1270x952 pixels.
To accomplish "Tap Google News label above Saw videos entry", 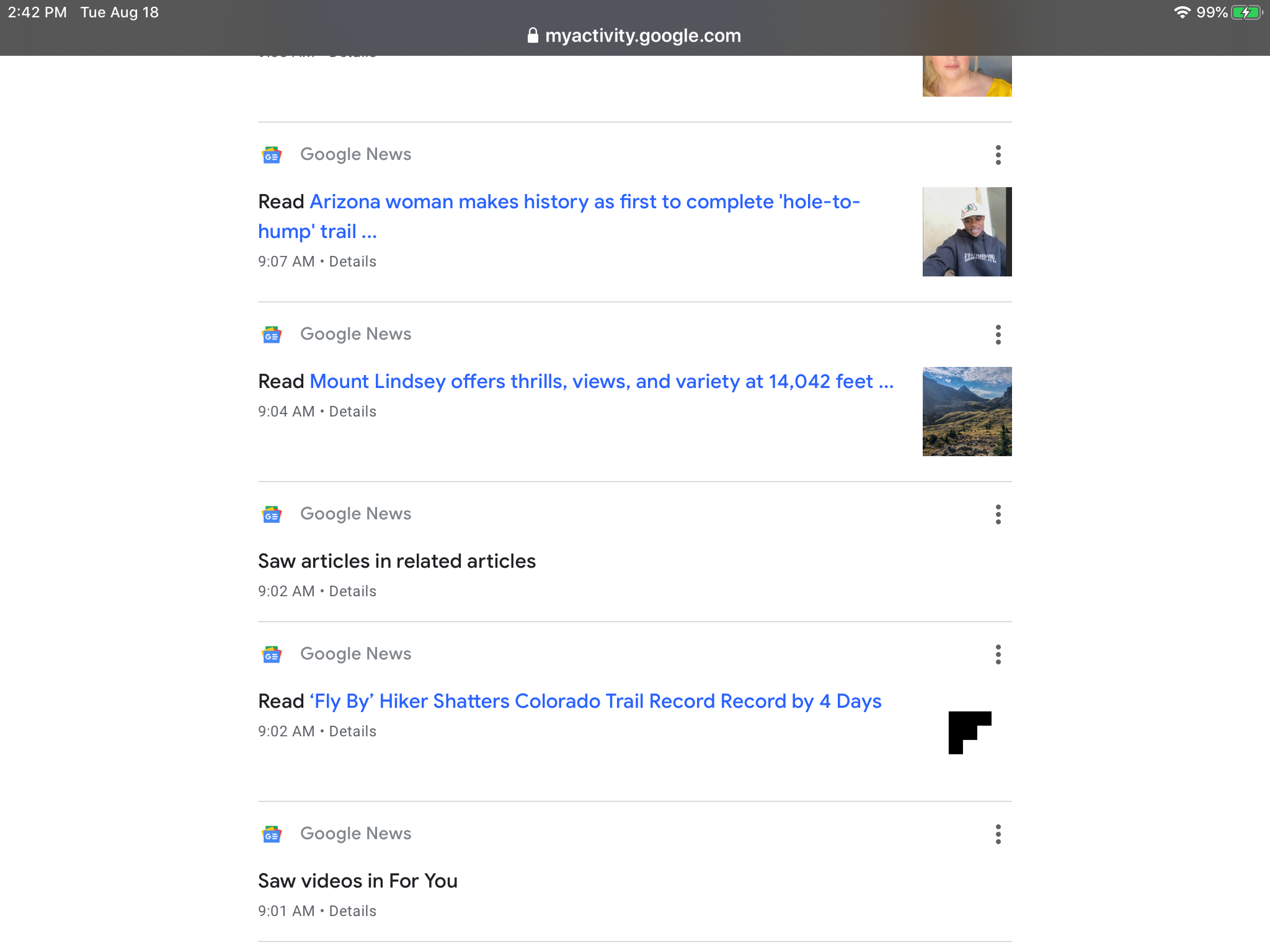I will (x=355, y=834).
